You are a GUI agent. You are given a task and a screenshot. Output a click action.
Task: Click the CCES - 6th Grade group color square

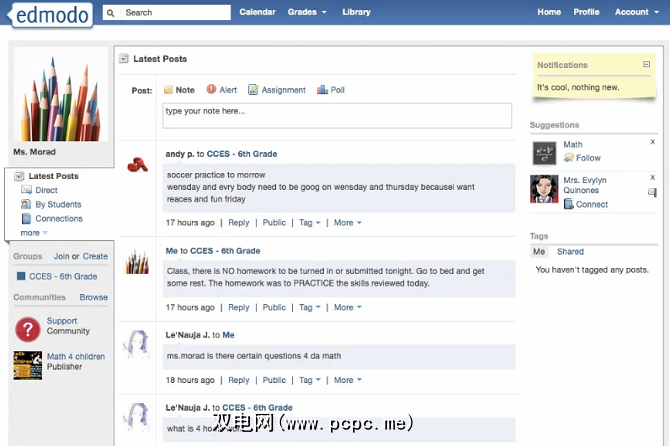21,276
